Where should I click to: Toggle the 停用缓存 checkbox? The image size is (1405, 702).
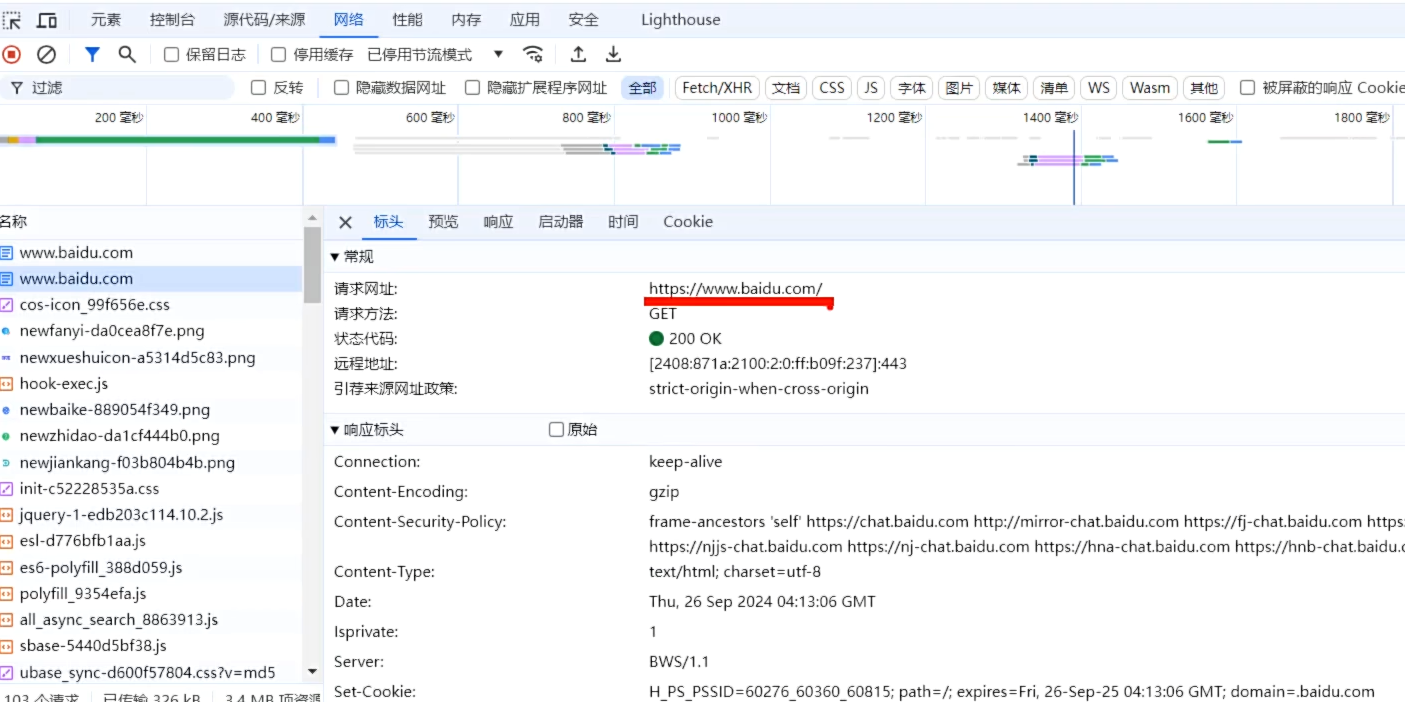pyautogui.click(x=279, y=55)
